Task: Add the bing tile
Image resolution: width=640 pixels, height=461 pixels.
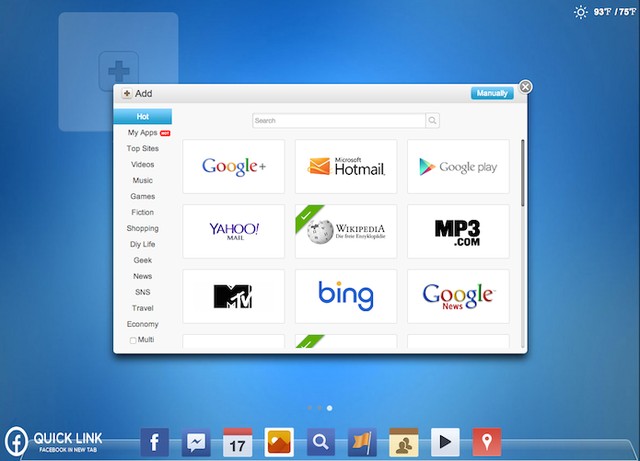Action: (346, 296)
